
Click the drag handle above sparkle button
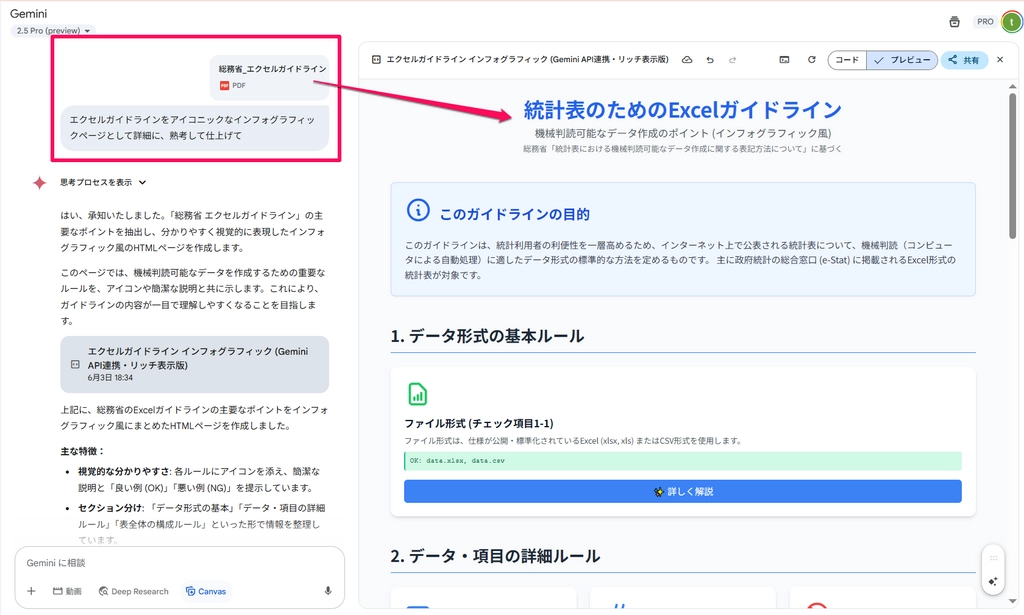click(x=993, y=558)
